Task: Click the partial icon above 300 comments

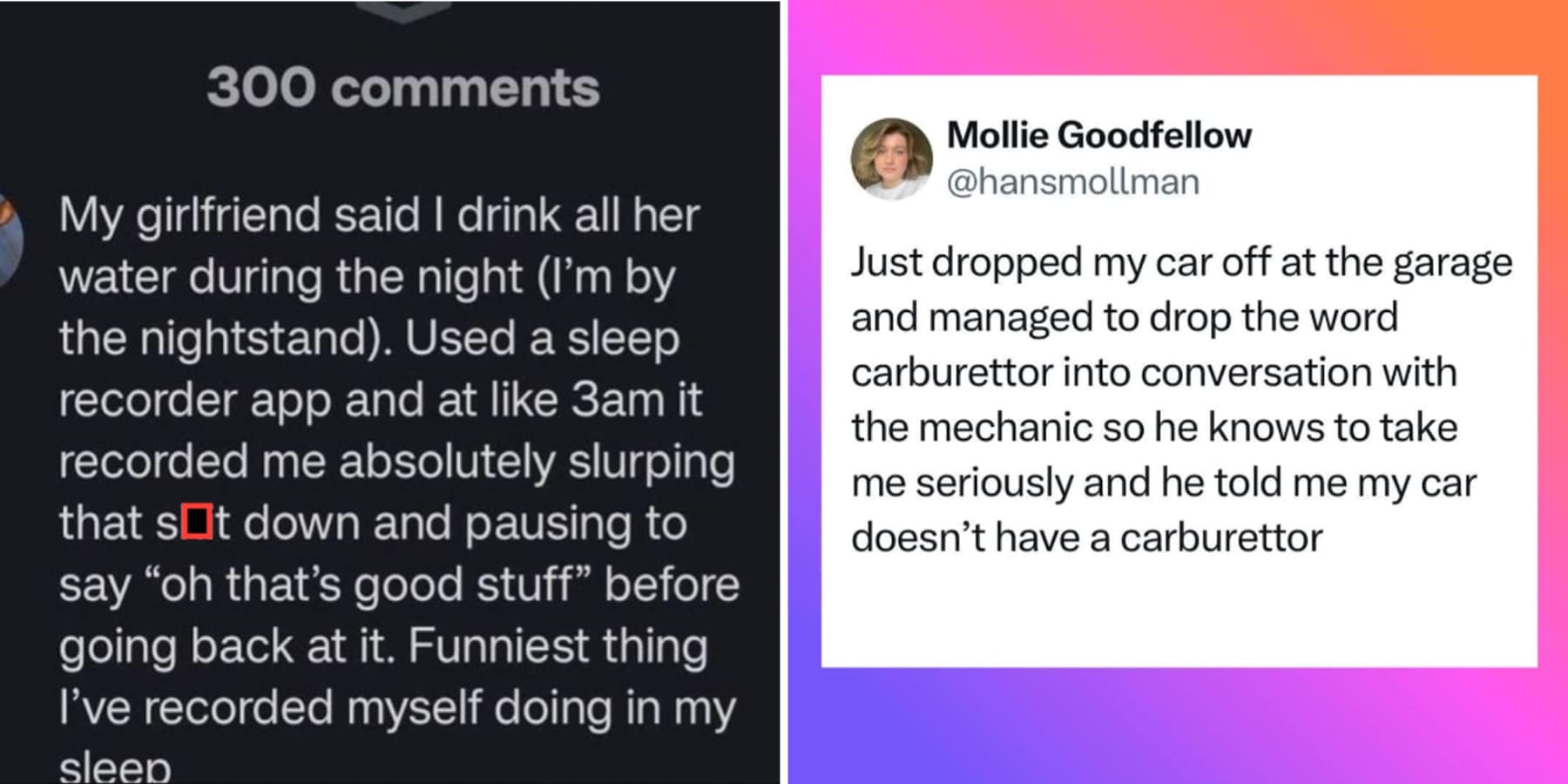Action: 403,10
